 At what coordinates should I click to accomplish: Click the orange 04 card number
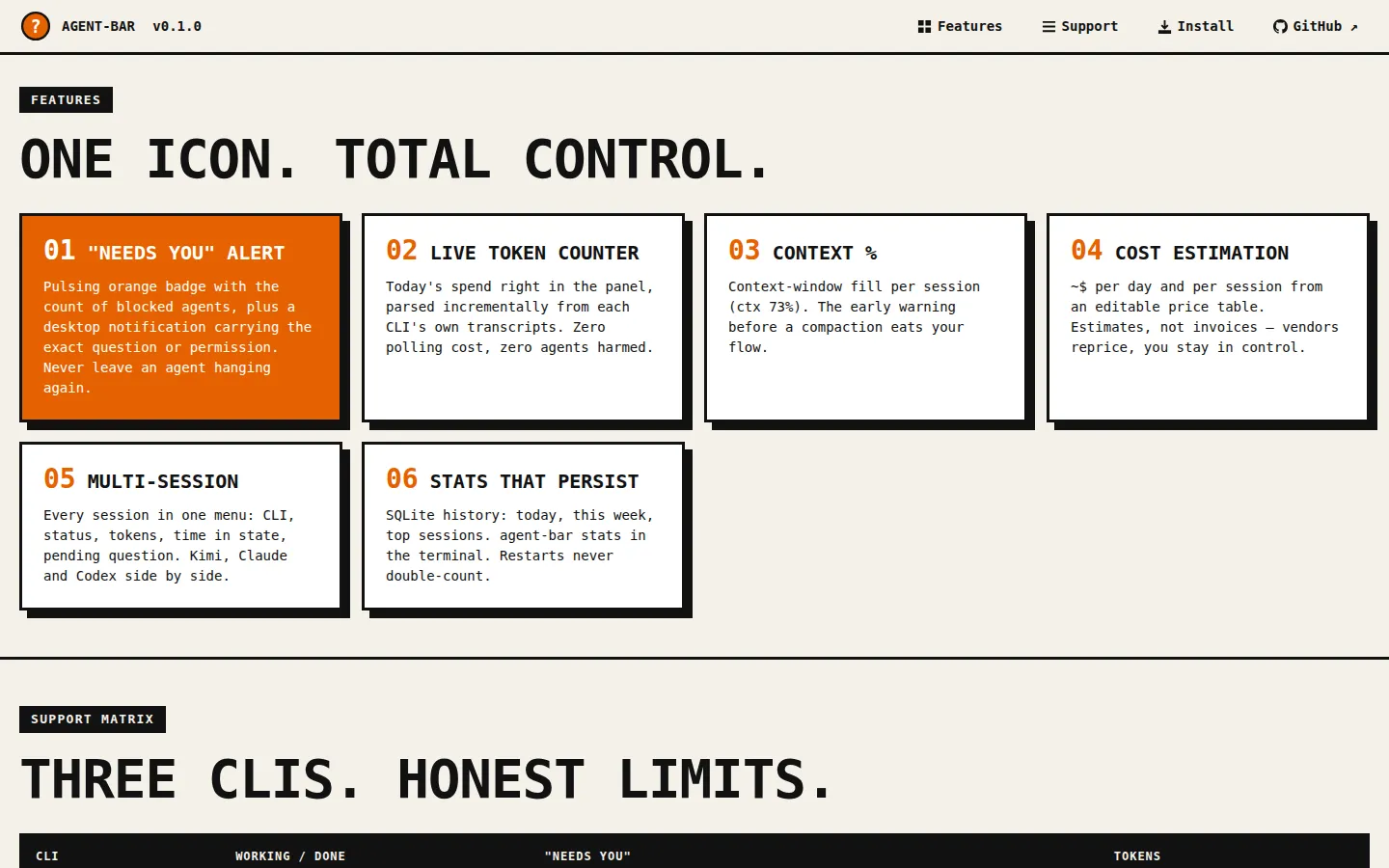1086,250
